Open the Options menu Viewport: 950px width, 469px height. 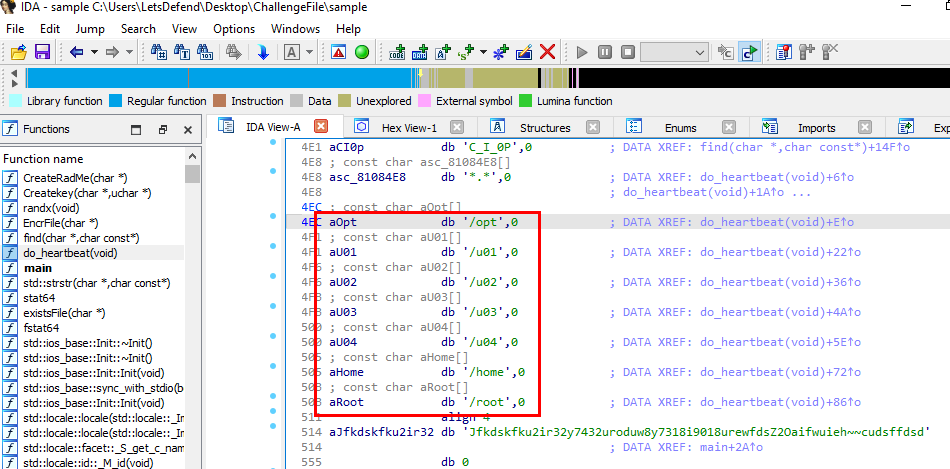(234, 29)
